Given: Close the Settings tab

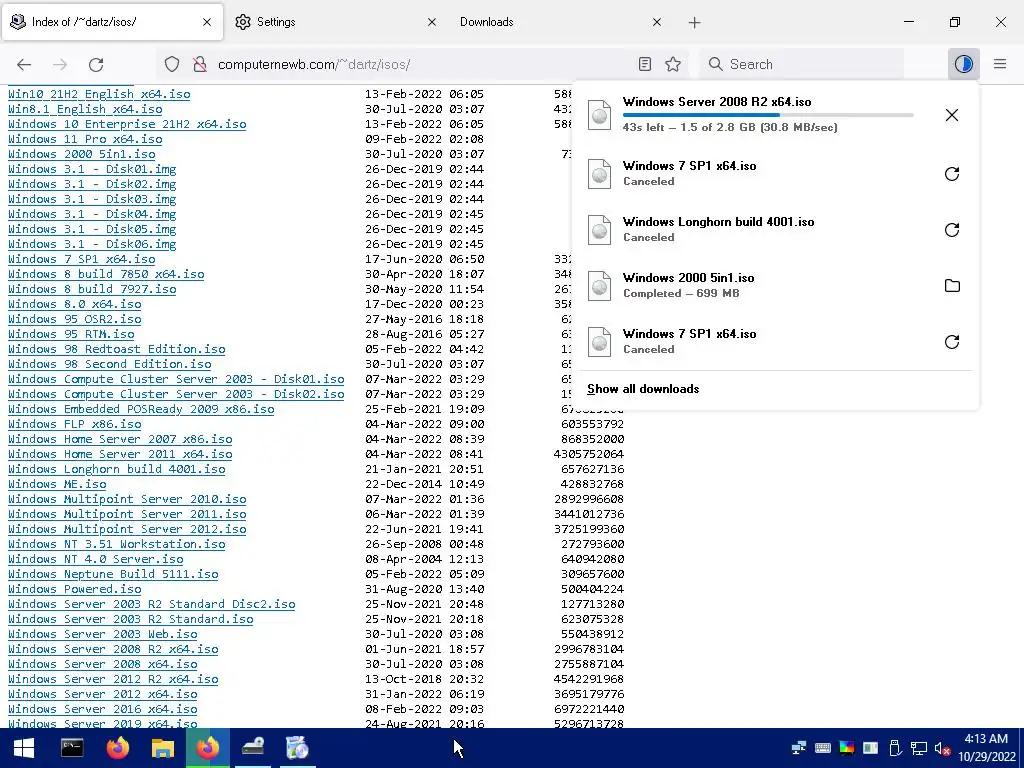Looking at the screenshot, I should tap(432, 22).
